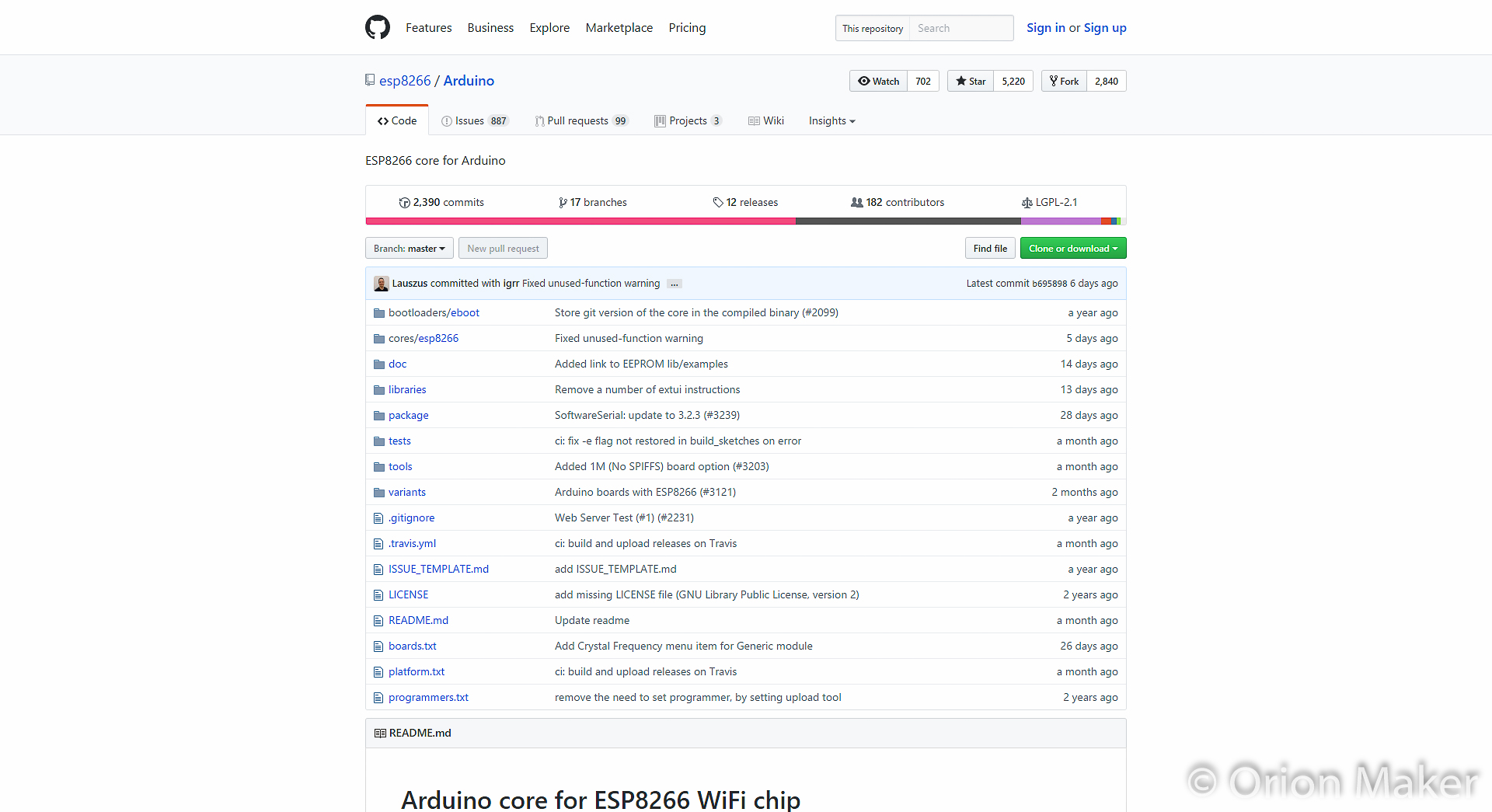
Task: Click the .travis.yml file icon
Action: [378, 544]
